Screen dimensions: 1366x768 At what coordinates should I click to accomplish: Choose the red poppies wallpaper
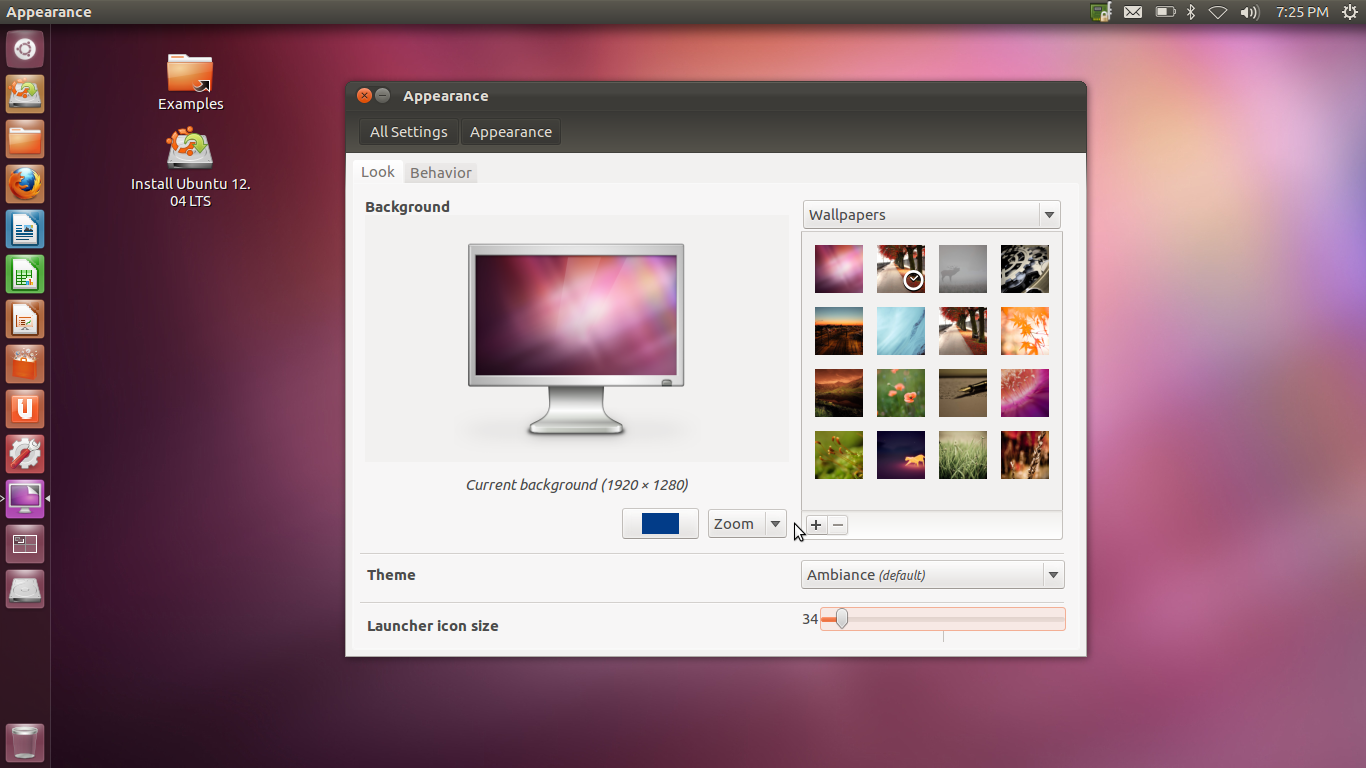point(901,393)
